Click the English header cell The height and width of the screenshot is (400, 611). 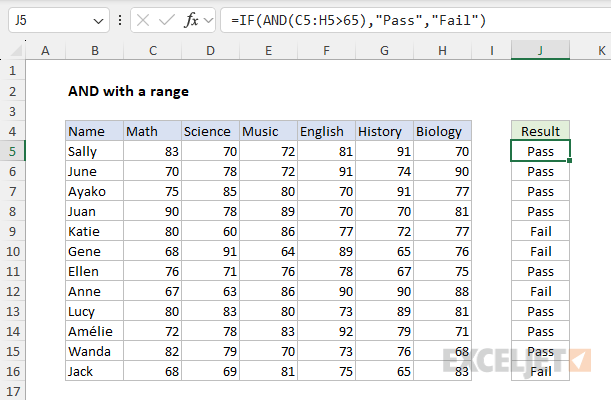pyautogui.click(x=327, y=131)
